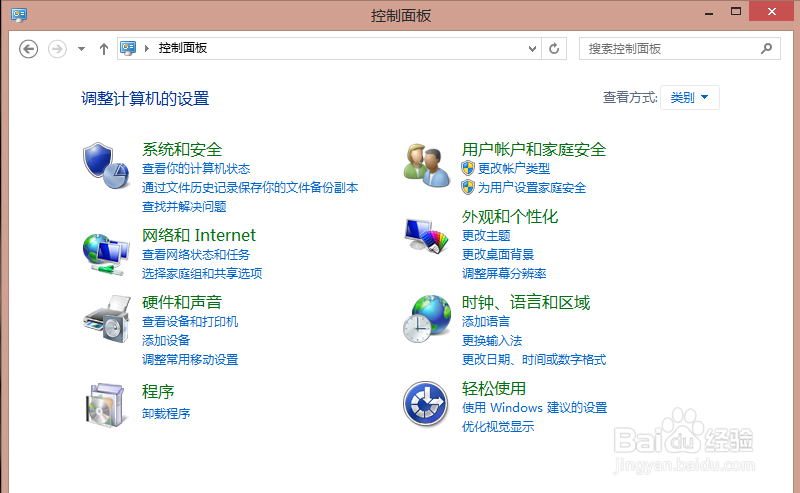Viewport: 800px width, 493px height.
Task: Click 为用户设置家庭安全 link
Action: [532, 187]
